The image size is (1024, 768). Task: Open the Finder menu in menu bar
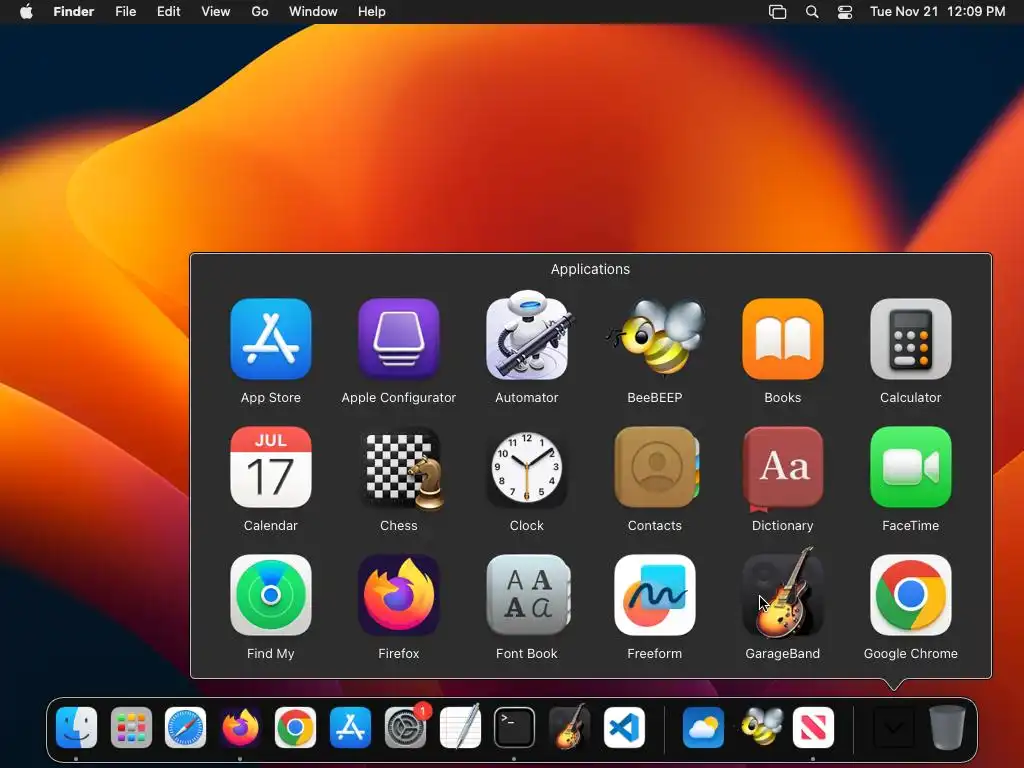pos(74,12)
